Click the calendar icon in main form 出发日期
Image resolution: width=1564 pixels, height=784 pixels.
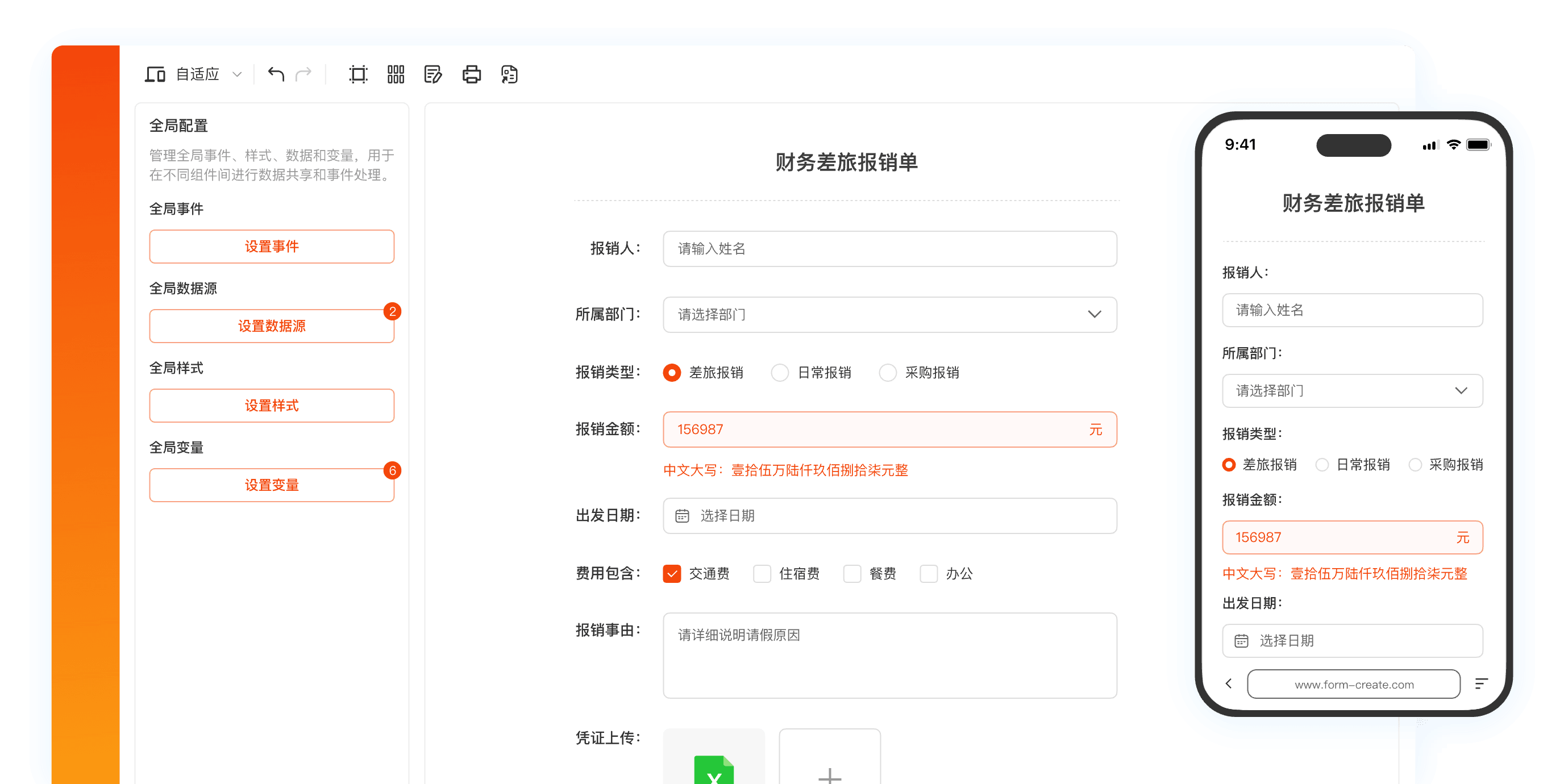tap(683, 516)
